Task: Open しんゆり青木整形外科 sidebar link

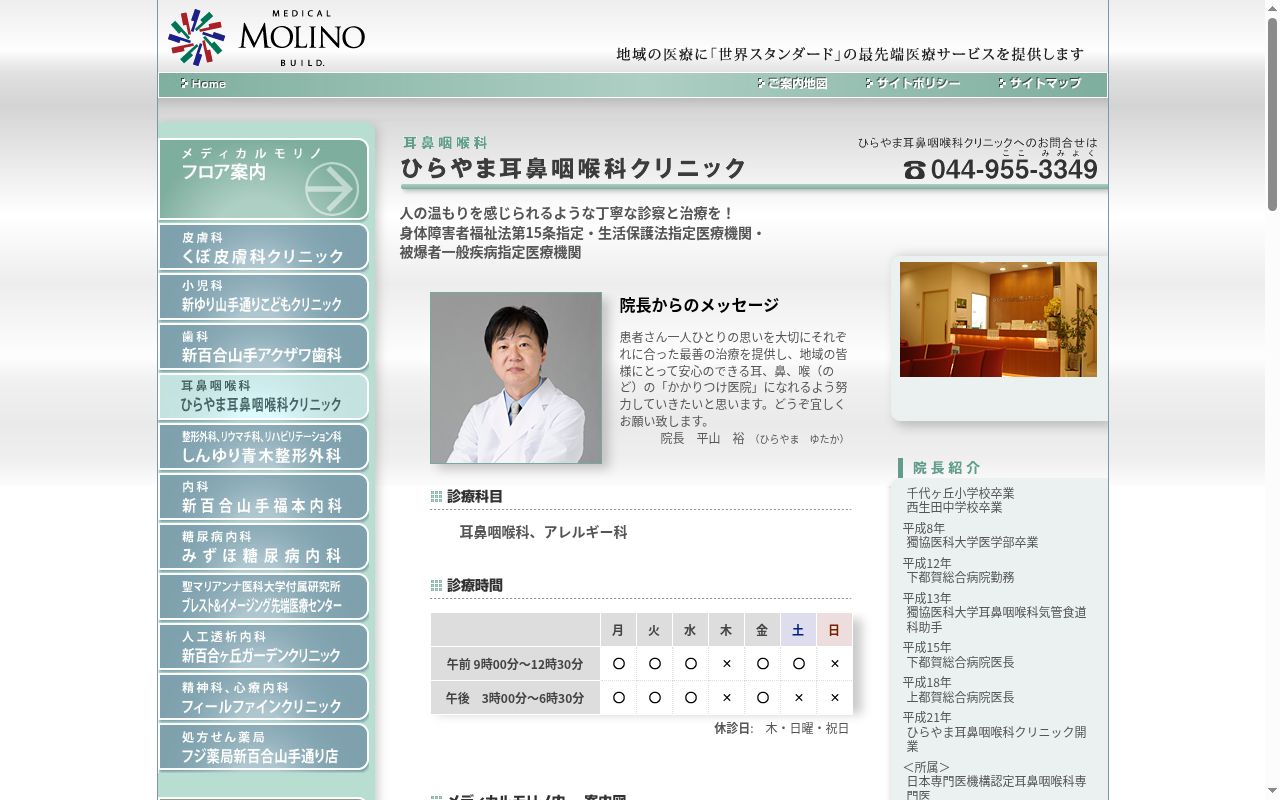Action: tap(263, 447)
